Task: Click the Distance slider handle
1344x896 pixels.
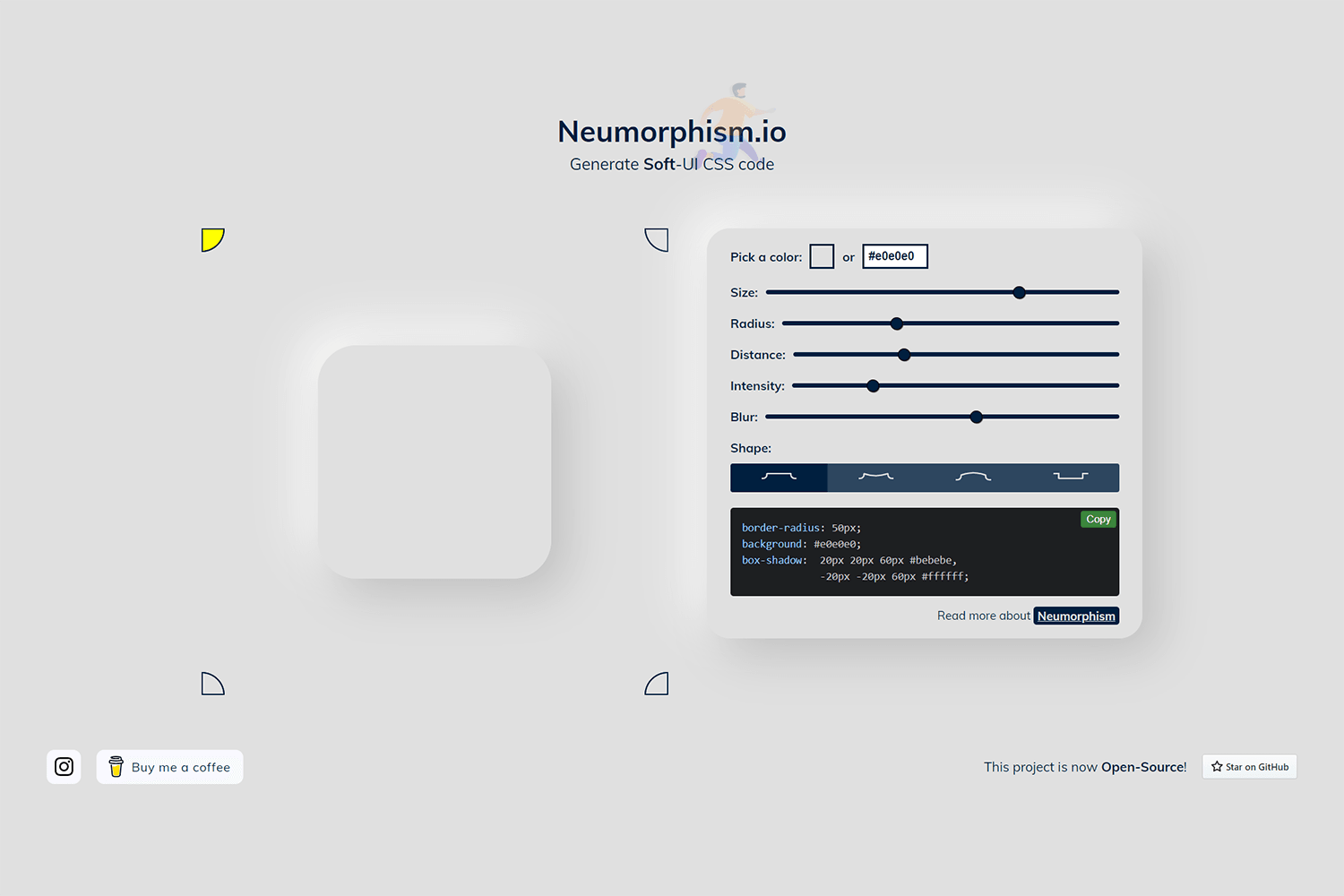Action: click(x=904, y=355)
